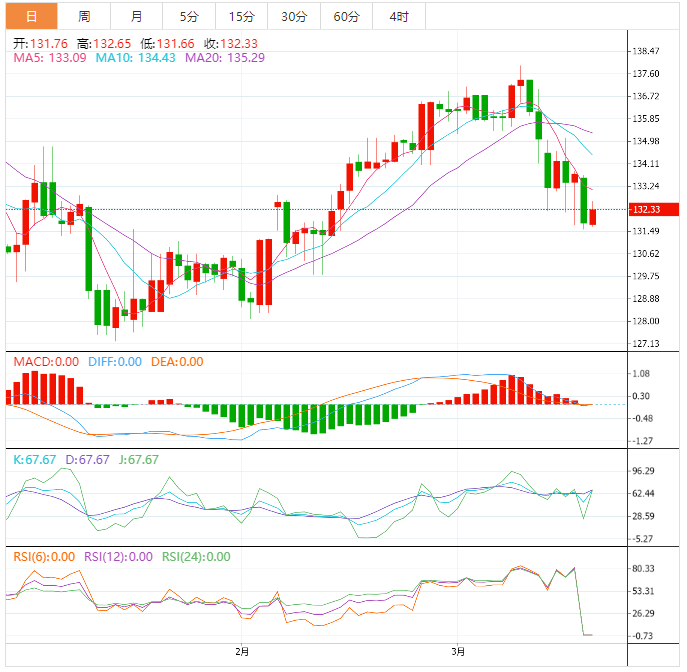Click the 低:131.66 low price value

pos(167,44)
